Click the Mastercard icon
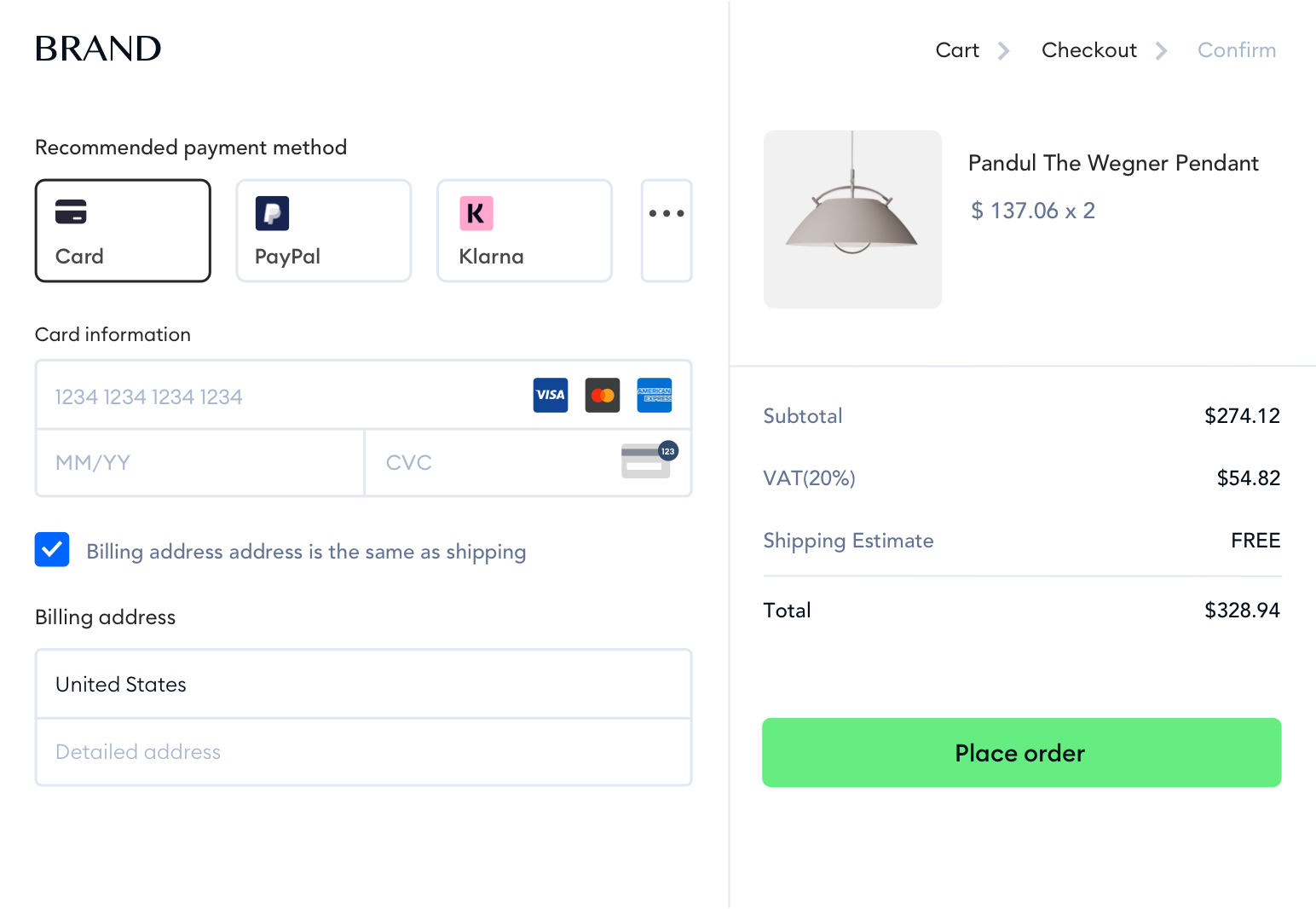 tap(603, 395)
